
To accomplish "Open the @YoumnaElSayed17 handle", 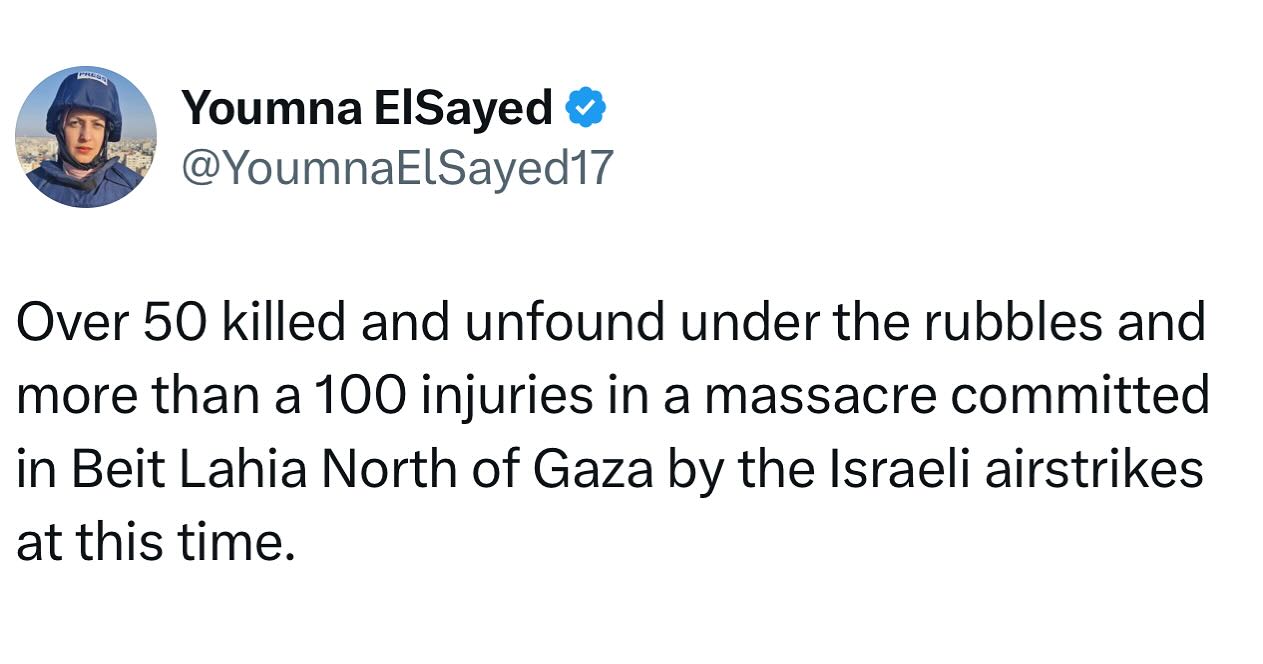I will click(x=396, y=167).
